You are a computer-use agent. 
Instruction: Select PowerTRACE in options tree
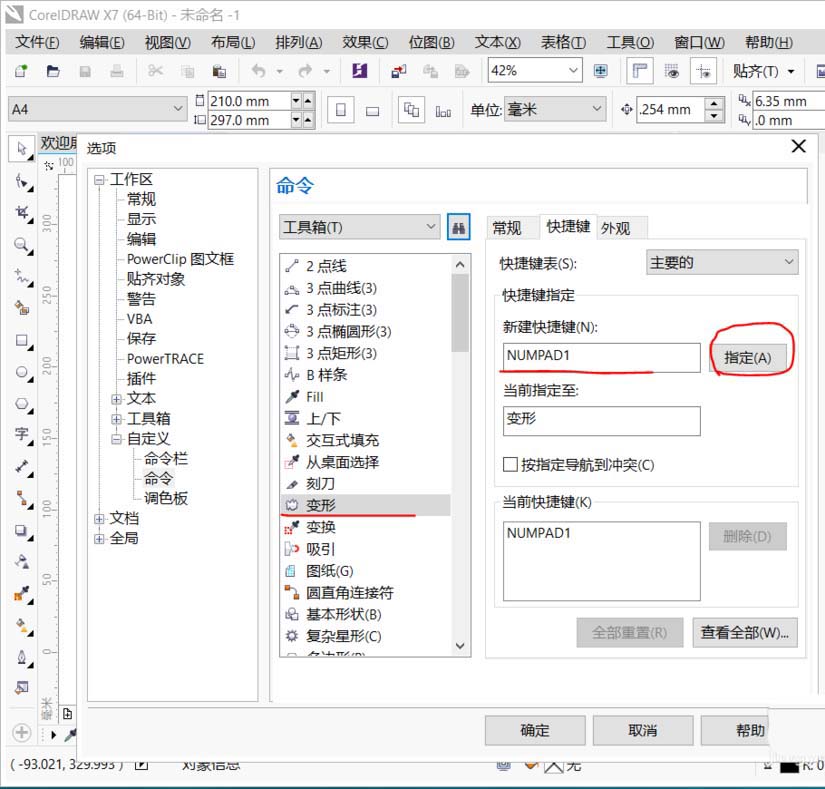[165, 359]
